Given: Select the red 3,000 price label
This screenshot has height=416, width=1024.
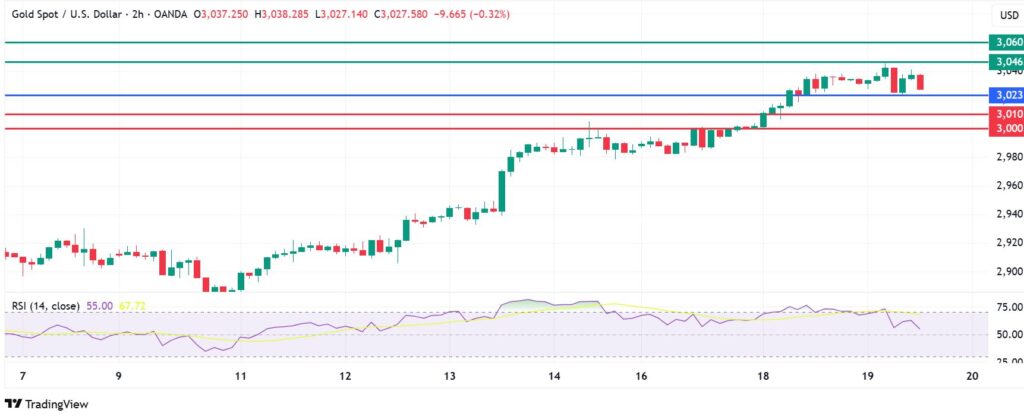Looking at the screenshot, I should tap(1006, 129).
